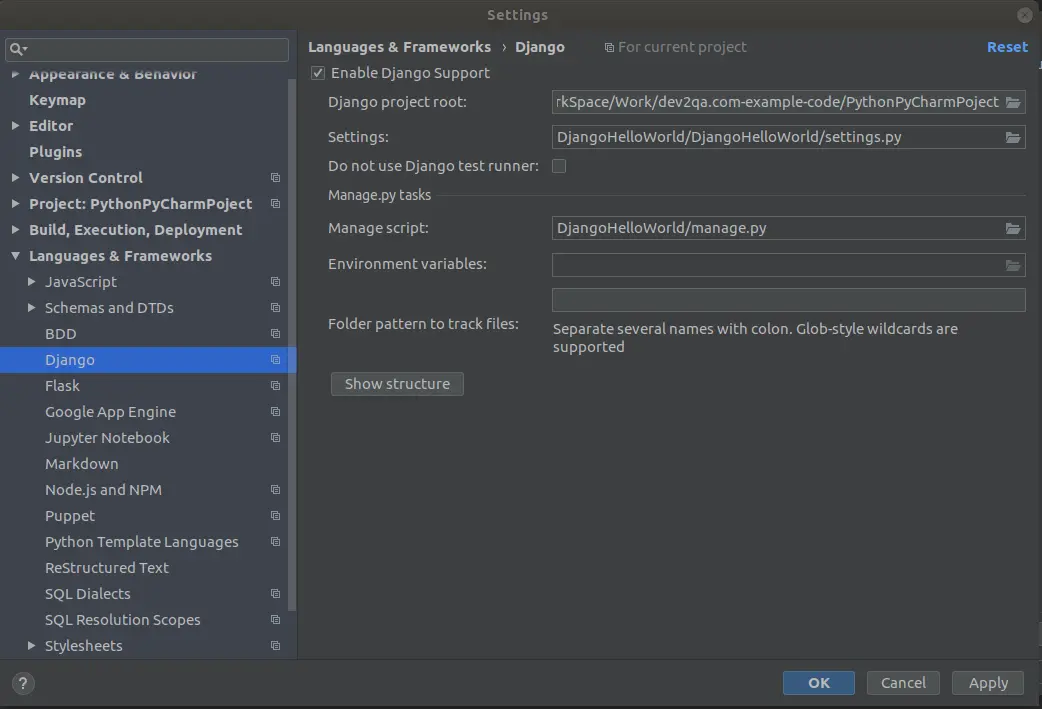The image size is (1042, 709).
Task: Select ReStructured Text settings
Action: [x=107, y=568]
